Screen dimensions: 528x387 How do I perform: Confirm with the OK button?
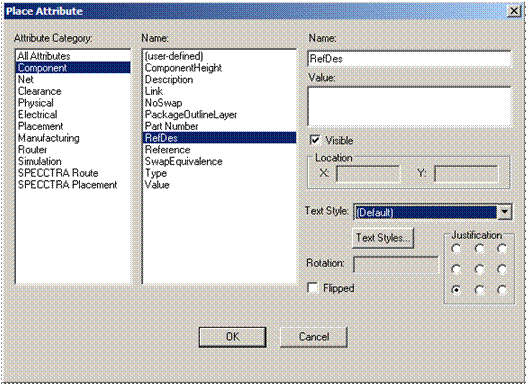coord(232,337)
